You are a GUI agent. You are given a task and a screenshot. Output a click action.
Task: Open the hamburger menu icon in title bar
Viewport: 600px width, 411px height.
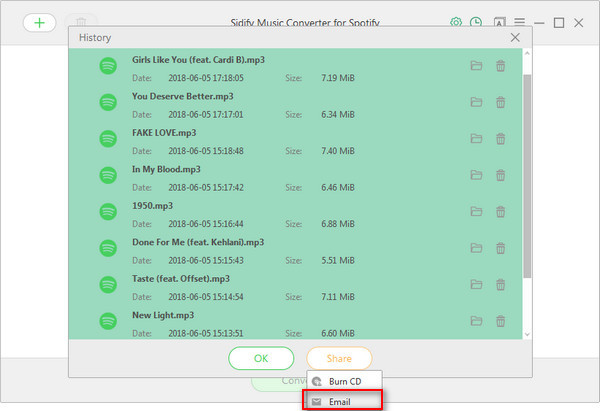click(519, 21)
